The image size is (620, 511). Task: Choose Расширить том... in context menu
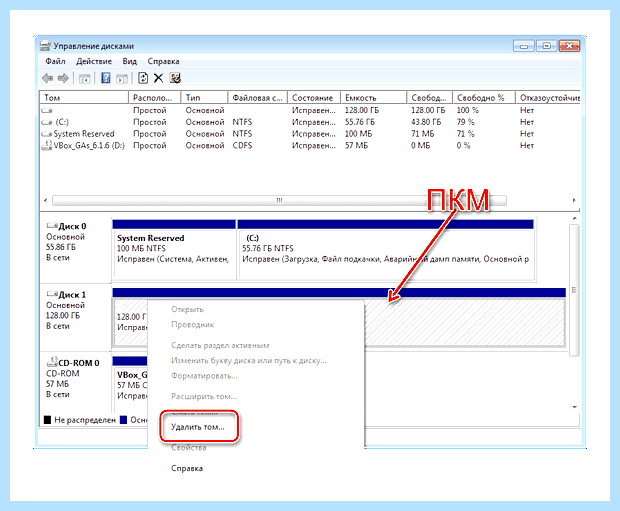point(204,396)
